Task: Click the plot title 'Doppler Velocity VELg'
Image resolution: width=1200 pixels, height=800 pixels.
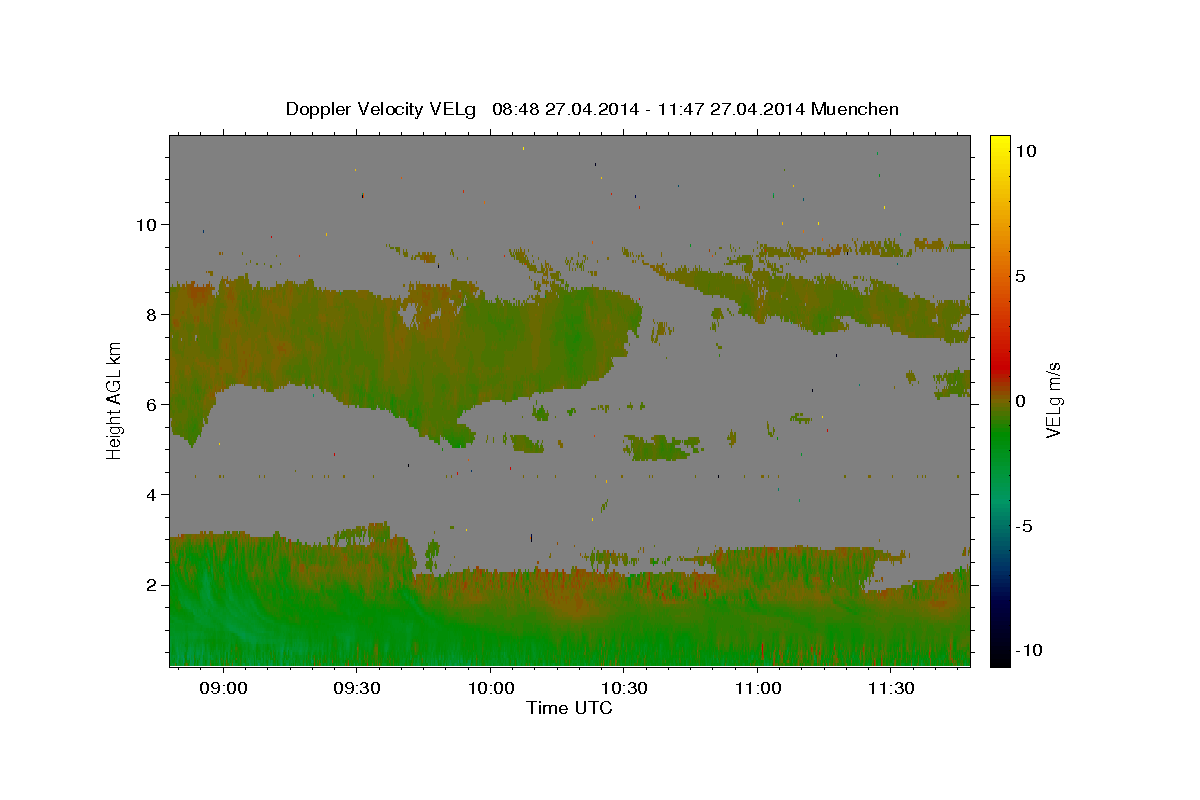Action: point(382,109)
